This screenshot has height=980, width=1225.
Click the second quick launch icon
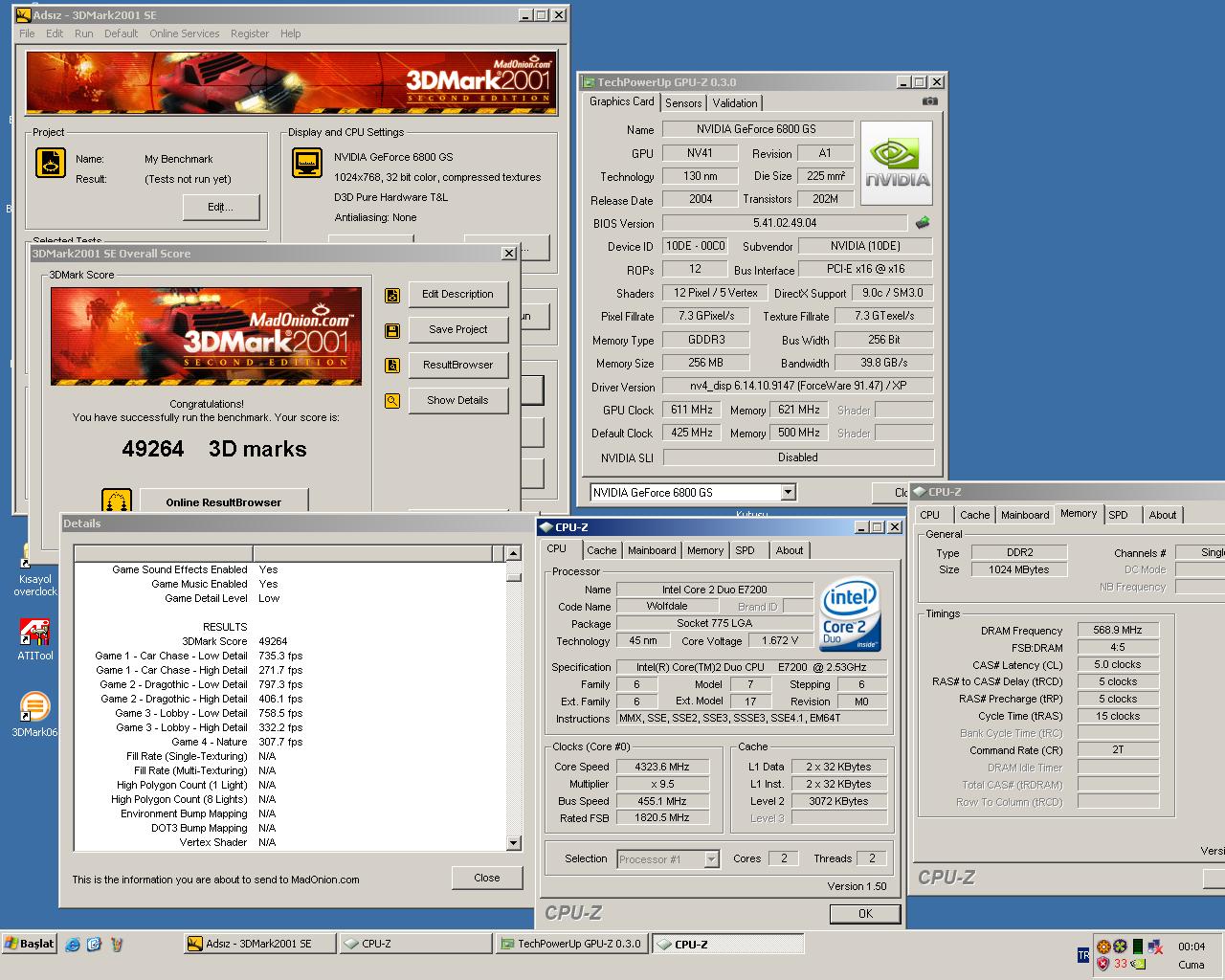pyautogui.click(x=94, y=945)
